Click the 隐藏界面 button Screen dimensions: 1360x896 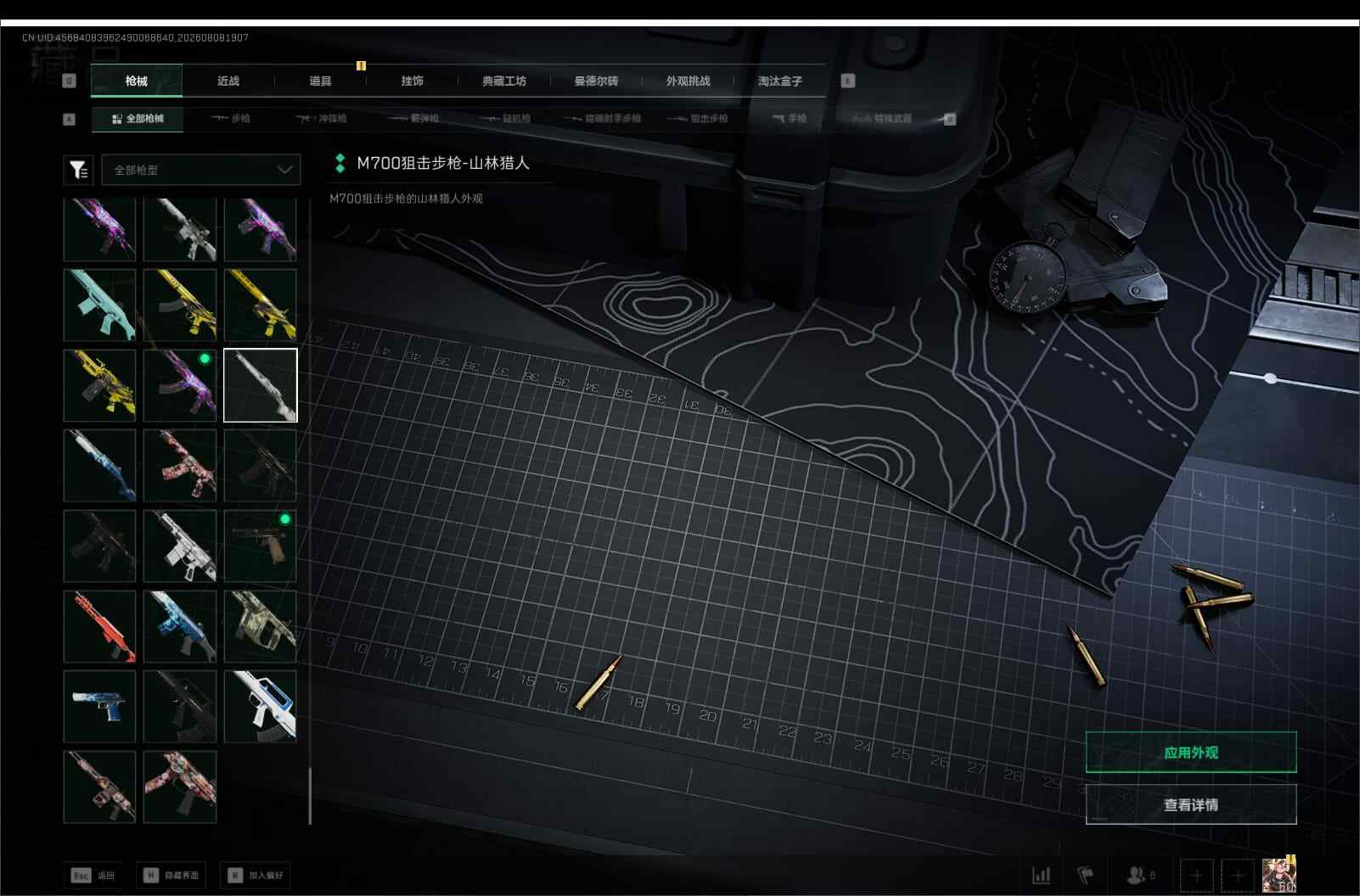click(171, 876)
